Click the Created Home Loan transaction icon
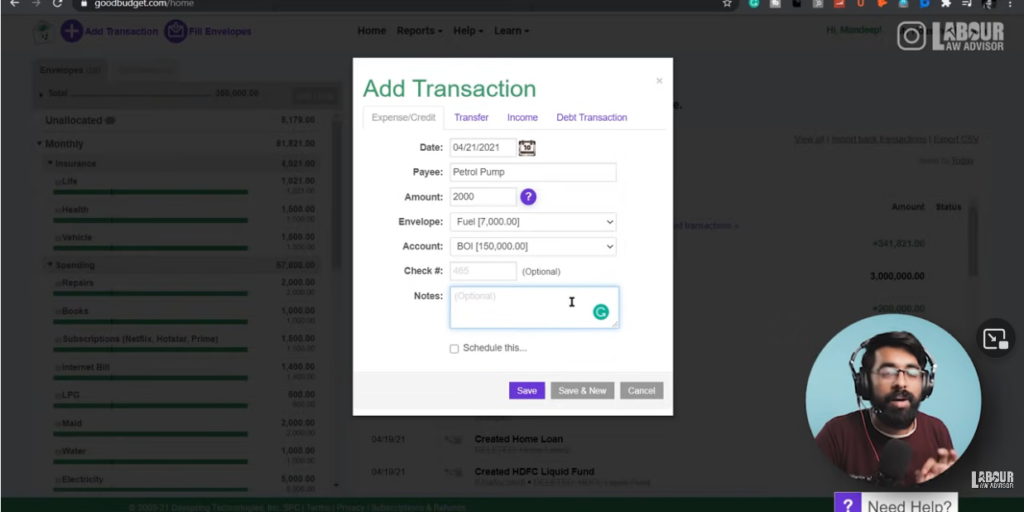Screen dimensions: 1024x512 click(x=451, y=440)
